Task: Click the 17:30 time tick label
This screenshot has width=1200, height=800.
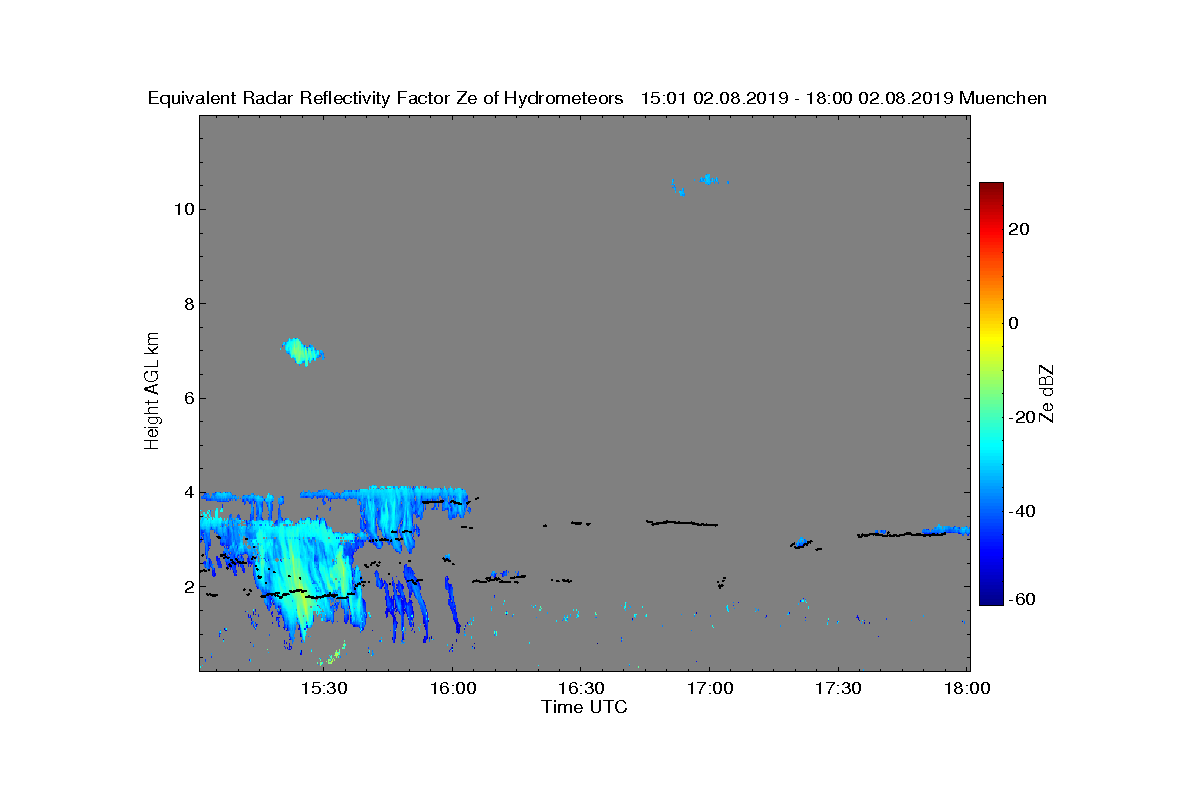Action: pos(838,688)
